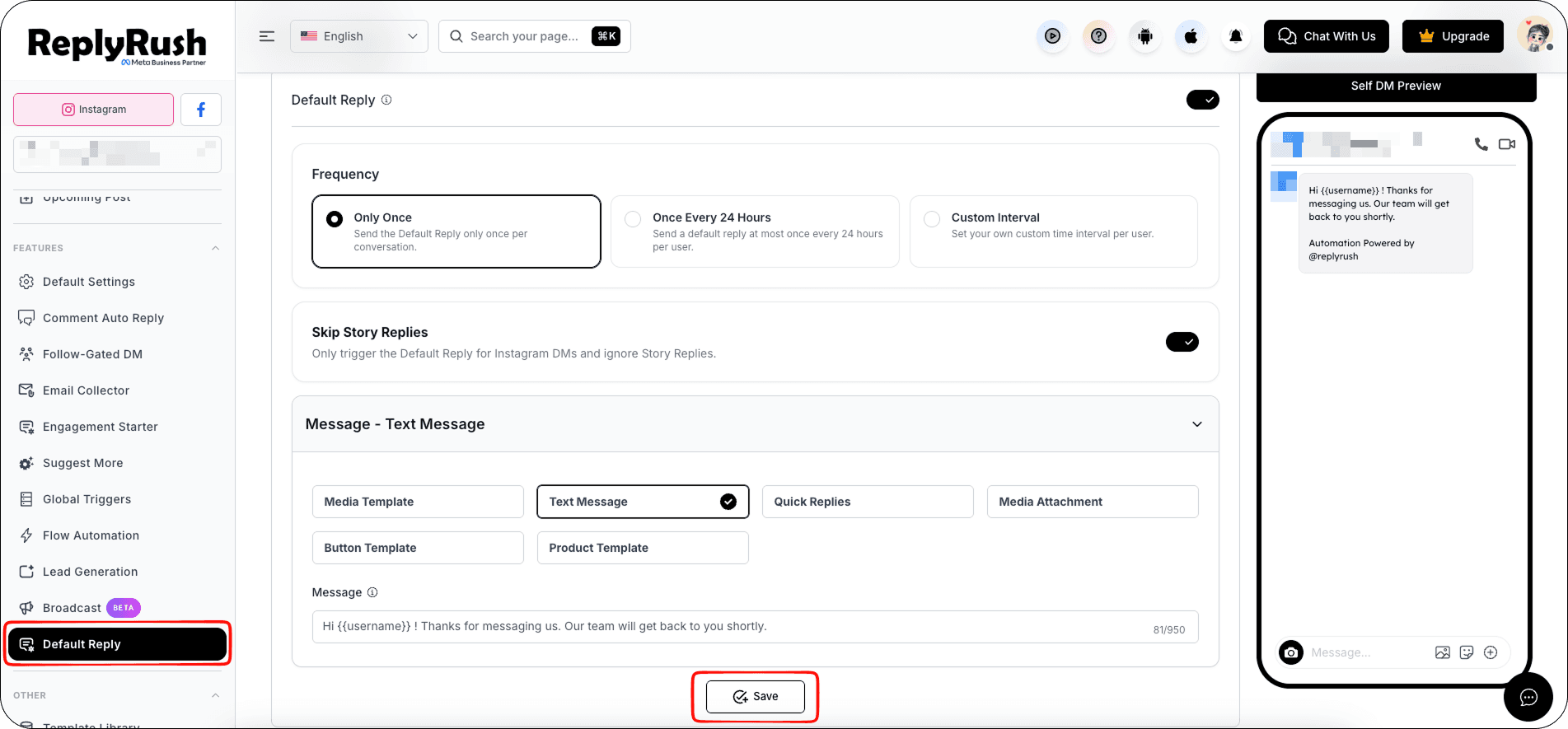Collapse the OTHER sidebar section
This screenshot has width=1568, height=729.
[x=216, y=695]
